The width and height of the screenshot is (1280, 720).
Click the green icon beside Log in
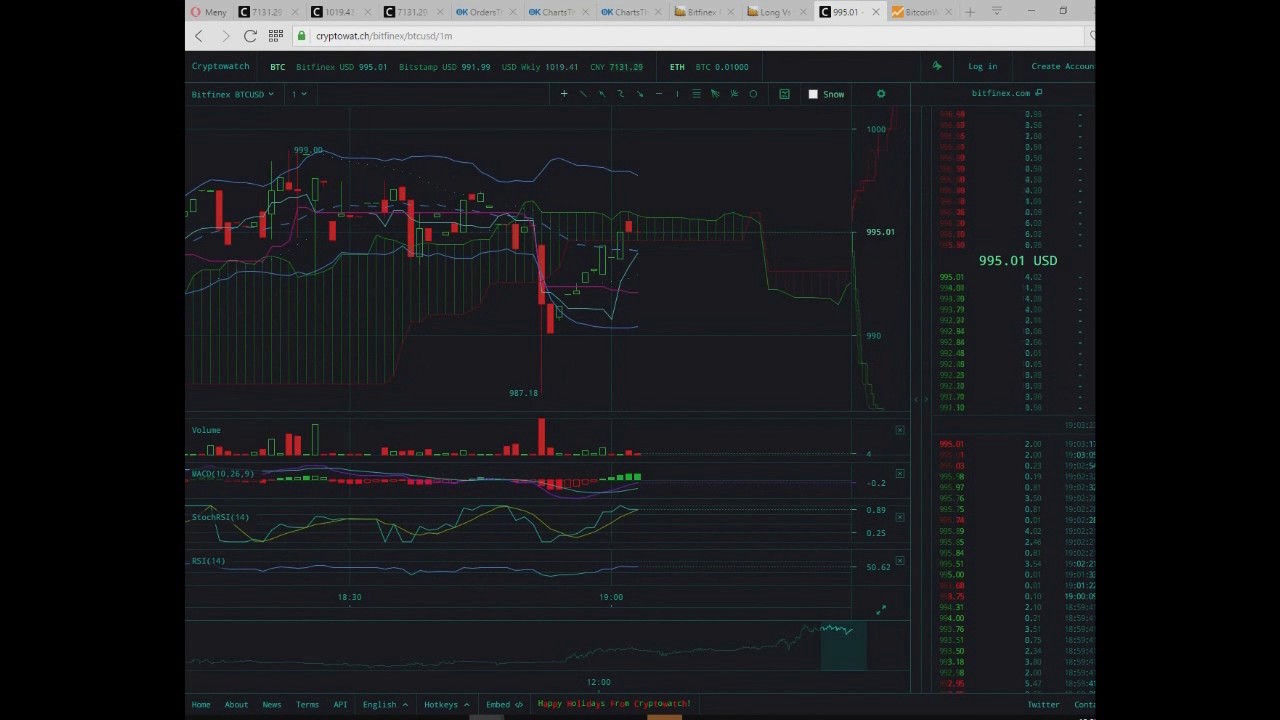pyautogui.click(x=937, y=66)
